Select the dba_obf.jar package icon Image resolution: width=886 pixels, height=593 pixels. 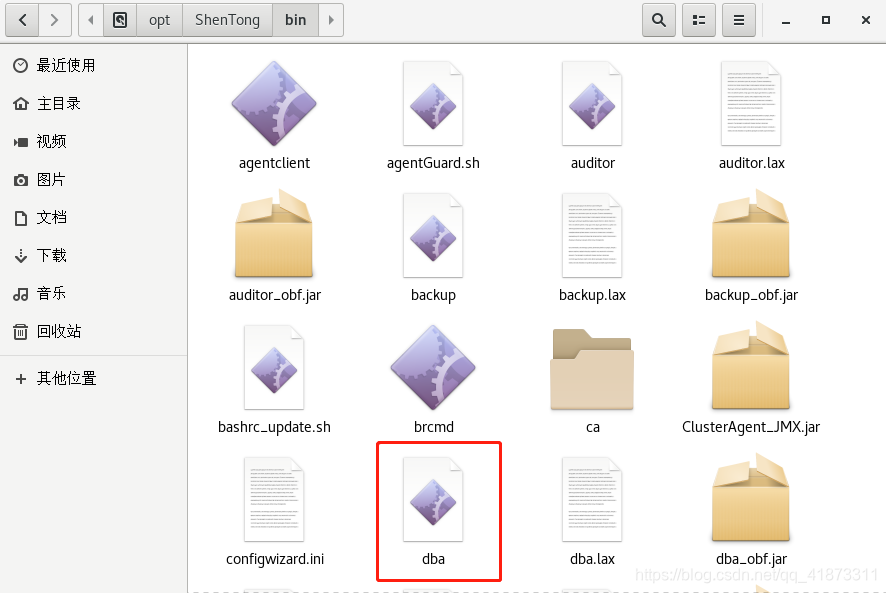point(751,498)
